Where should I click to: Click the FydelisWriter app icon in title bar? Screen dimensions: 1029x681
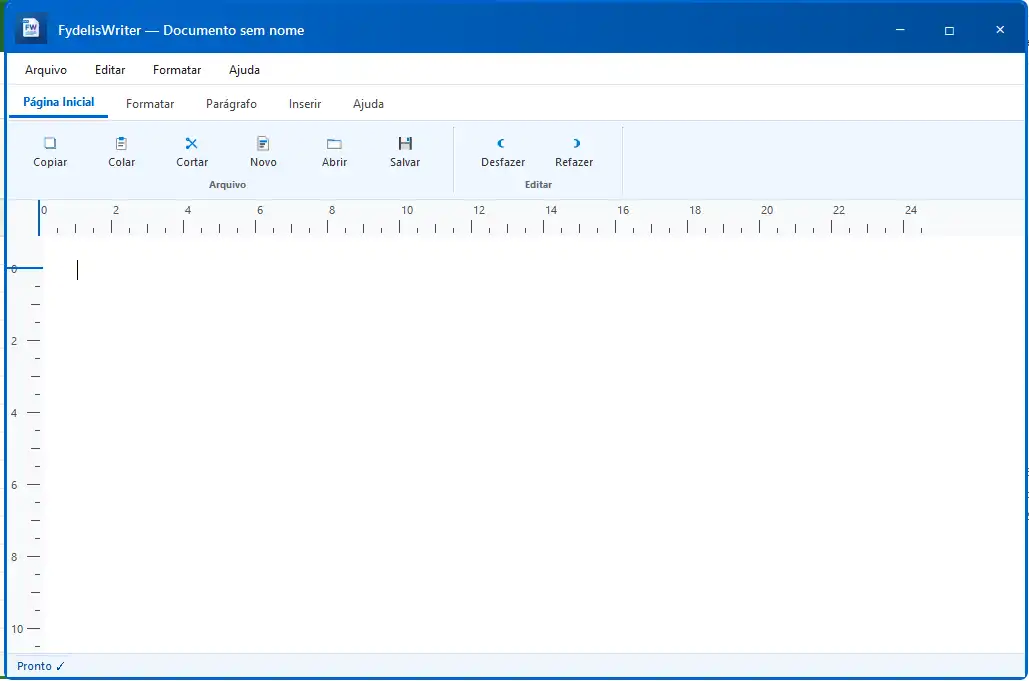(x=31, y=30)
